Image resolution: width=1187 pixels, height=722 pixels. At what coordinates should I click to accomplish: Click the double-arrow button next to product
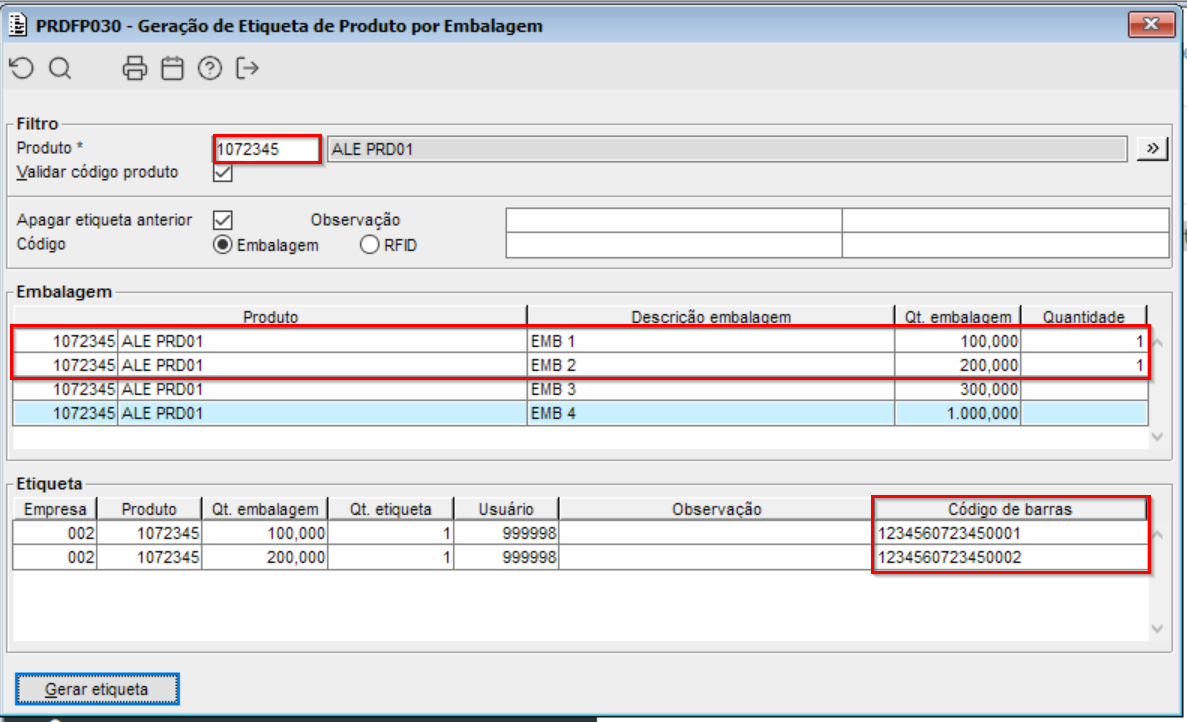pos(1151,148)
